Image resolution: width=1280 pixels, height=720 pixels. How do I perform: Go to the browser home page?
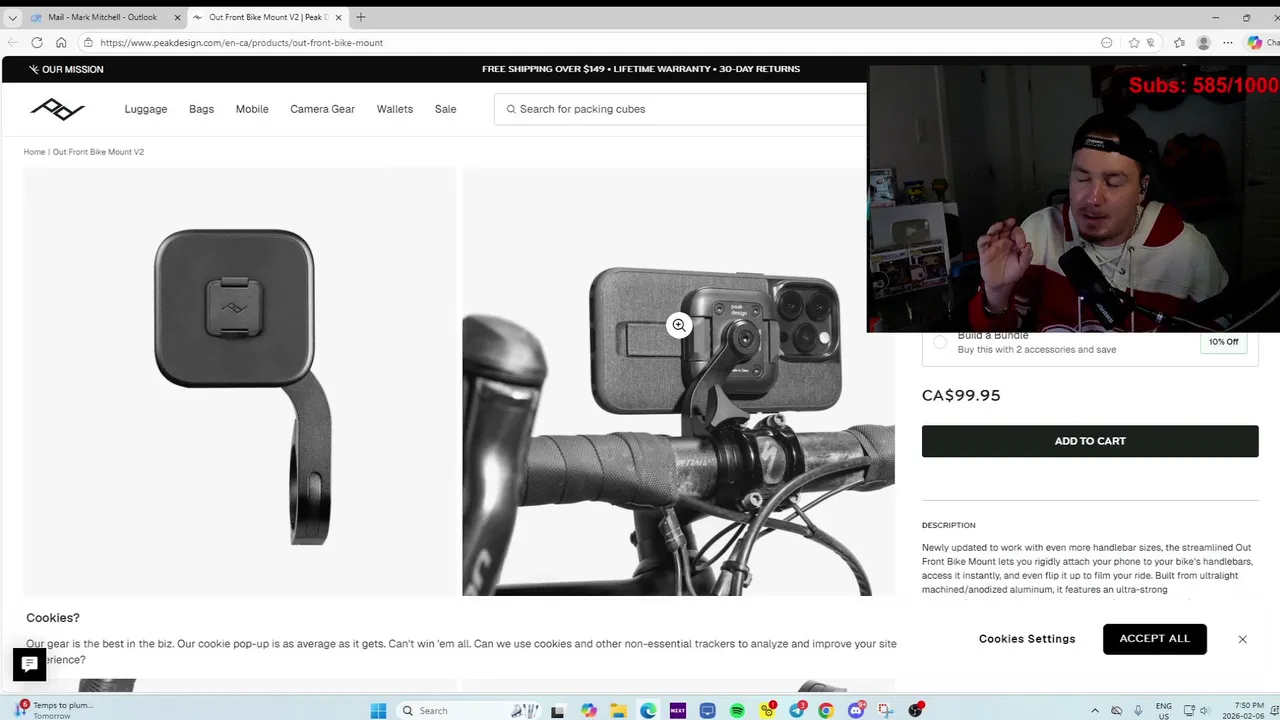61,43
